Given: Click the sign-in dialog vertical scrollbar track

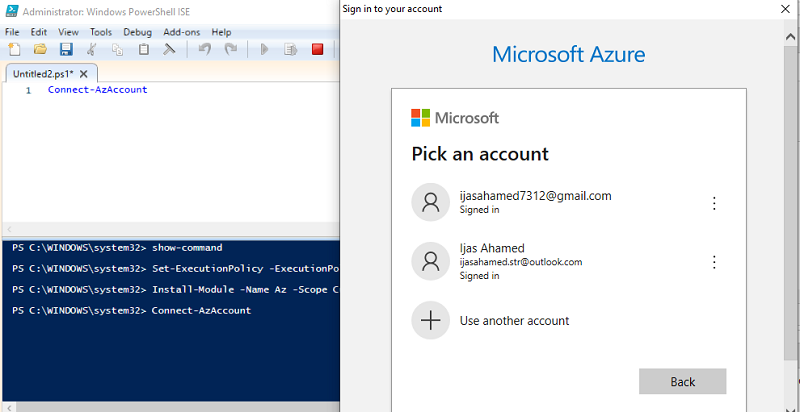Looking at the screenshot, I should click(x=791, y=204).
